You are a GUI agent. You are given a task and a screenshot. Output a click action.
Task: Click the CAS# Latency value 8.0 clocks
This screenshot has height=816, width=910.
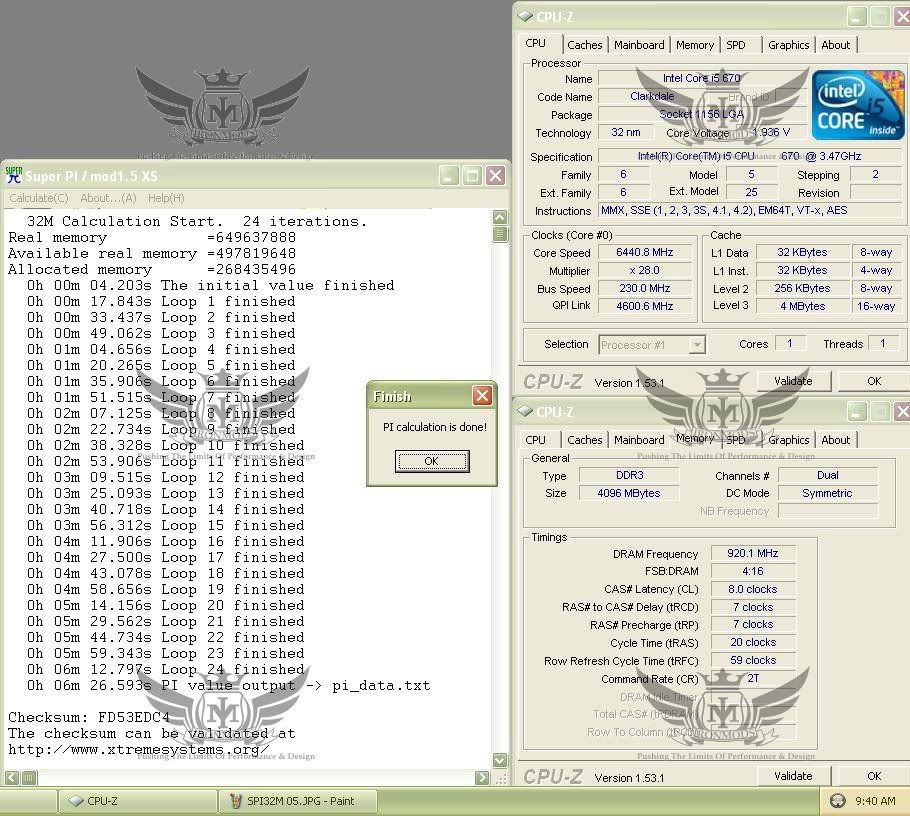[x=753, y=590]
